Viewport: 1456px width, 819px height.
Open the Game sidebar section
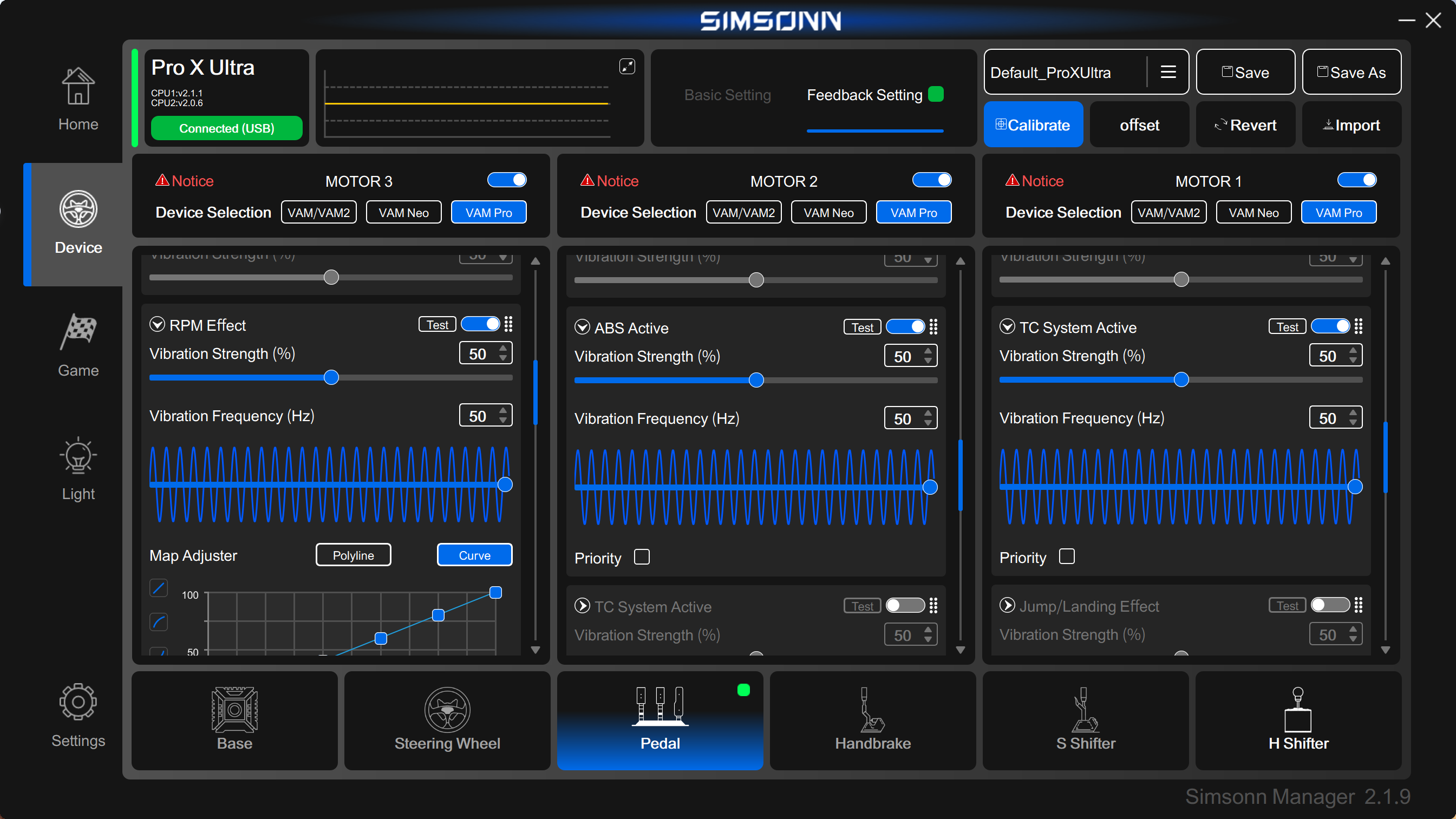(x=78, y=345)
